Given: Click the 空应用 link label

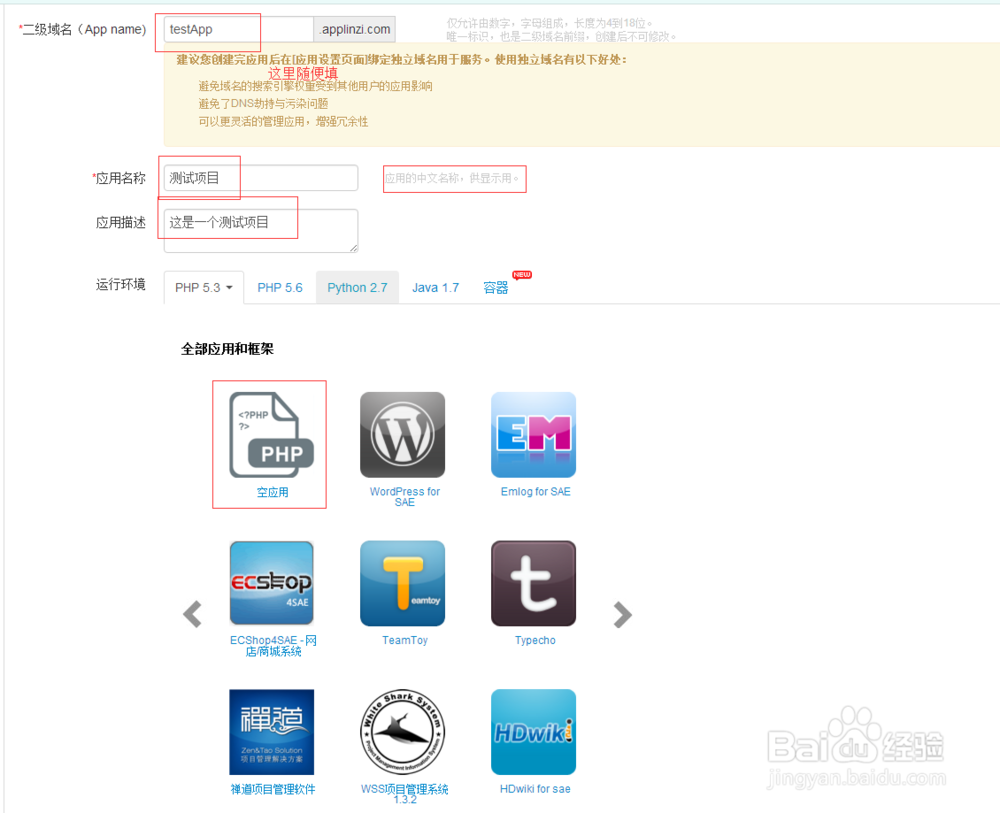Looking at the screenshot, I should [272, 492].
